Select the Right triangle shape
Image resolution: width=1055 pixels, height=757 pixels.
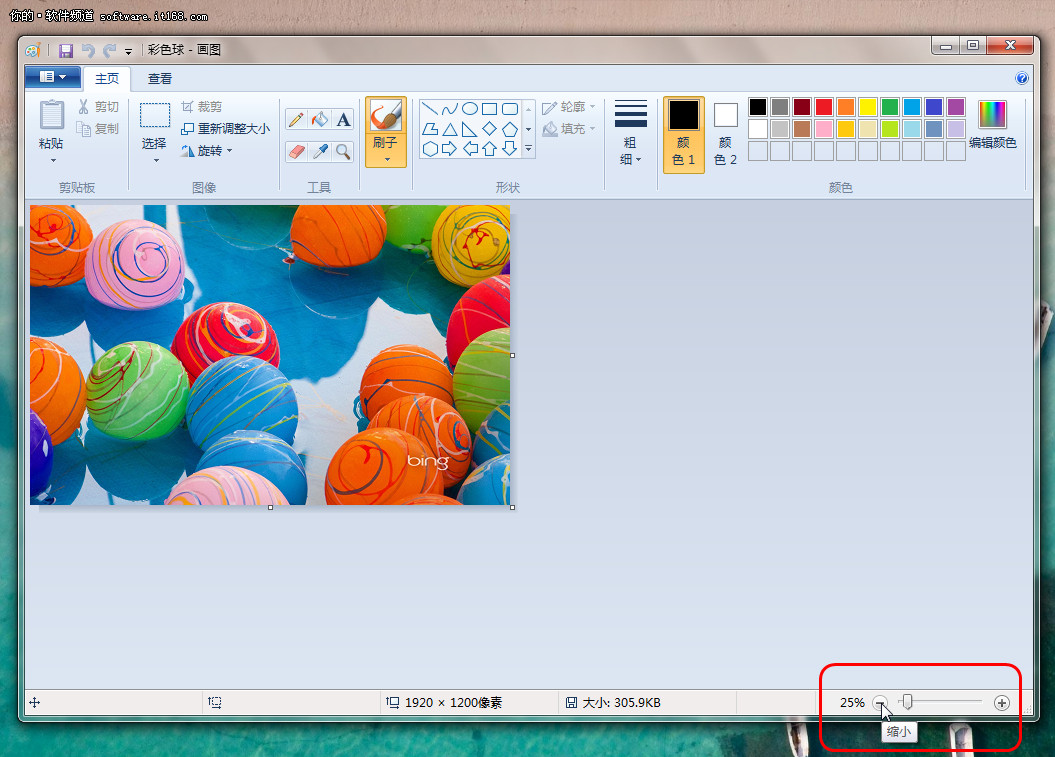point(470,129)
